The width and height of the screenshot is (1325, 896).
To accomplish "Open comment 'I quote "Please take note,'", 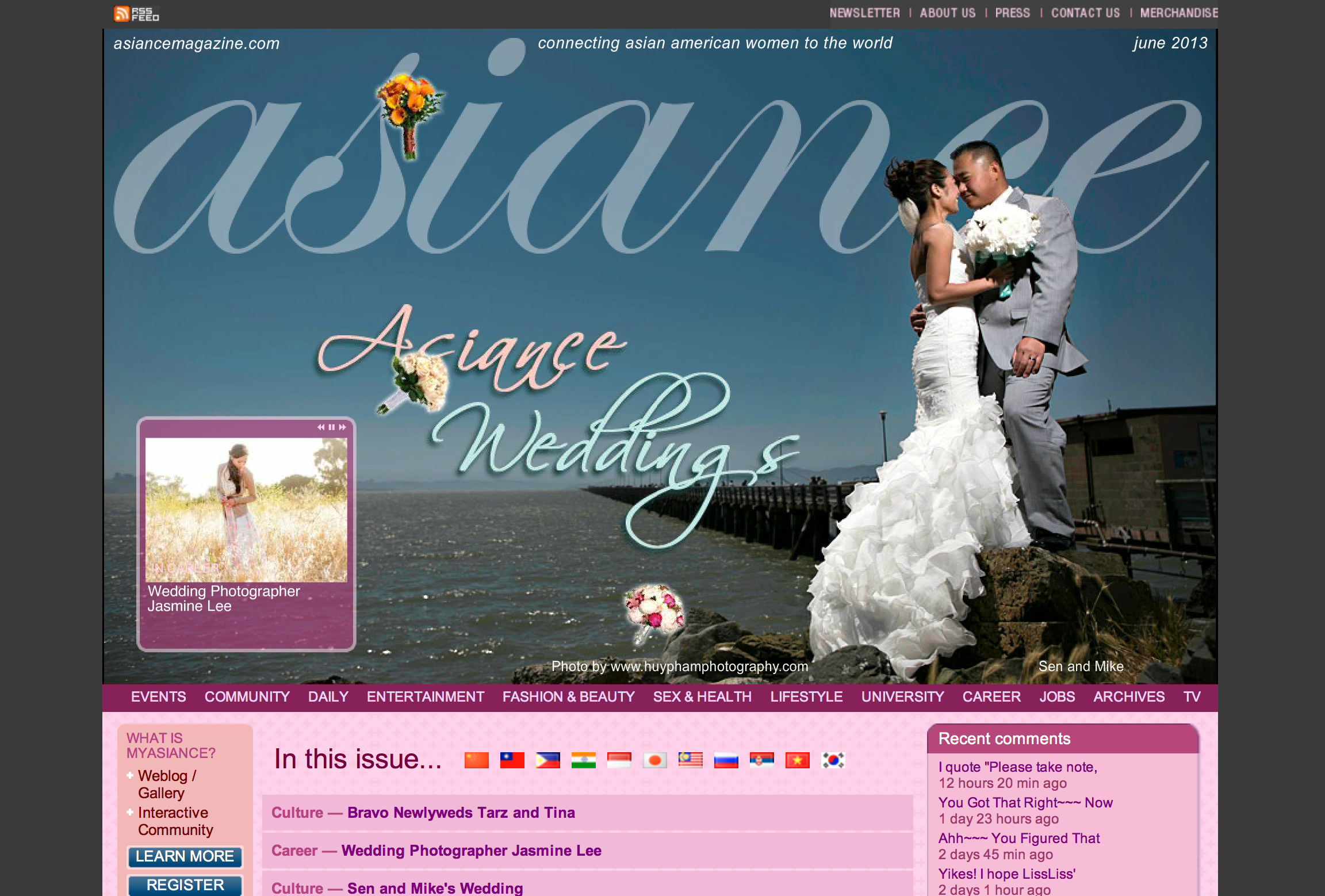I will pyautogui.click(x=1018, y=767).
